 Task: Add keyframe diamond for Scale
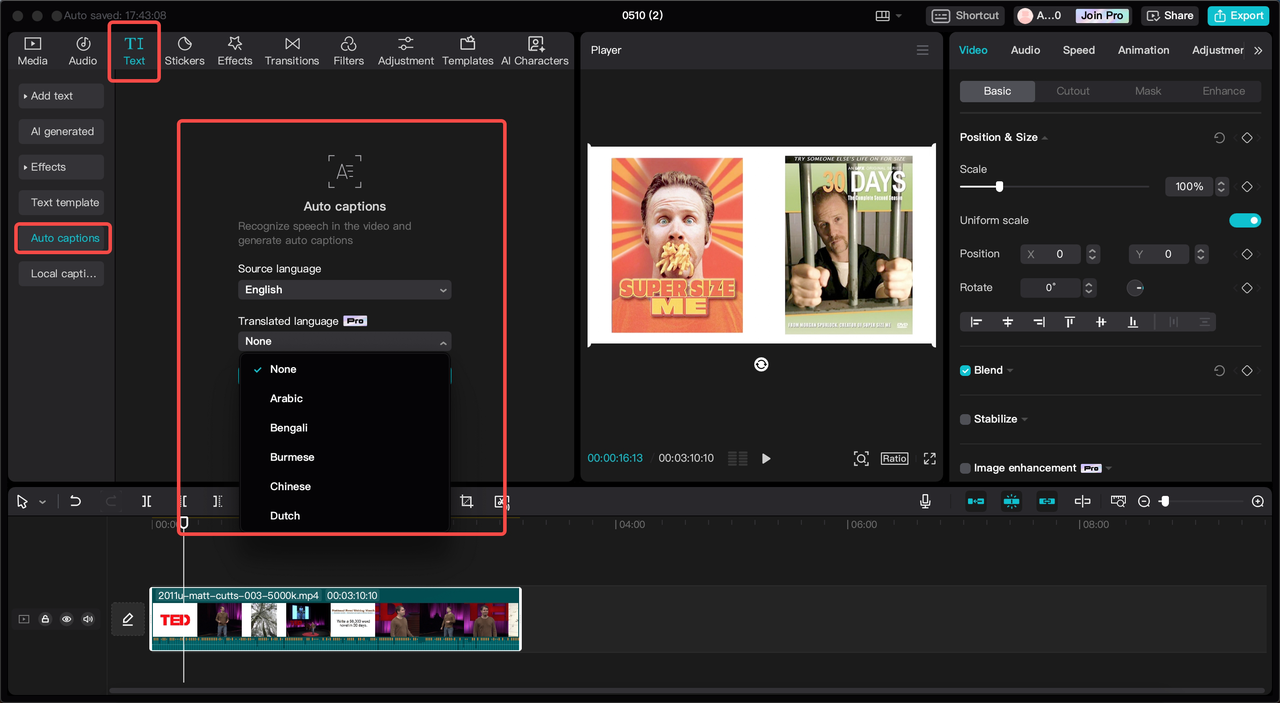(1247, 187)
